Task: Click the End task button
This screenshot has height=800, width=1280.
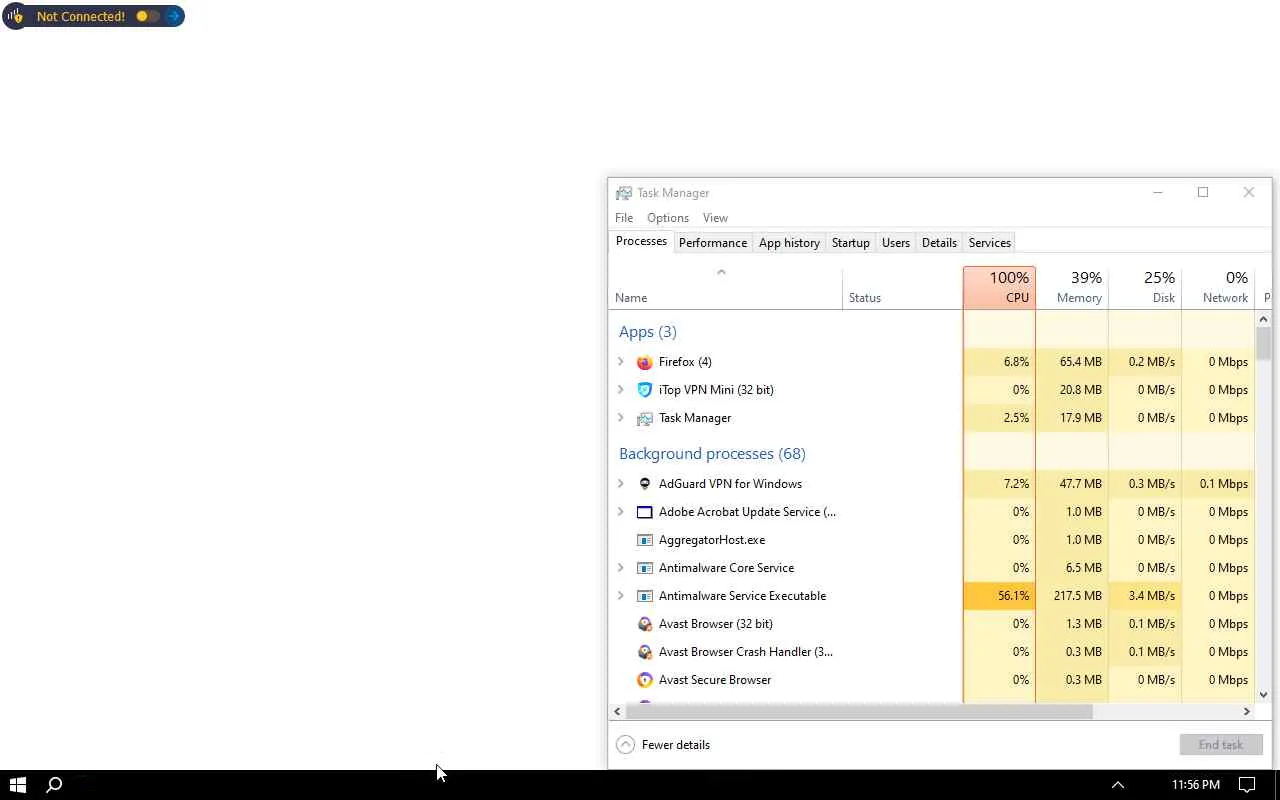Action: coord(1221,745)
